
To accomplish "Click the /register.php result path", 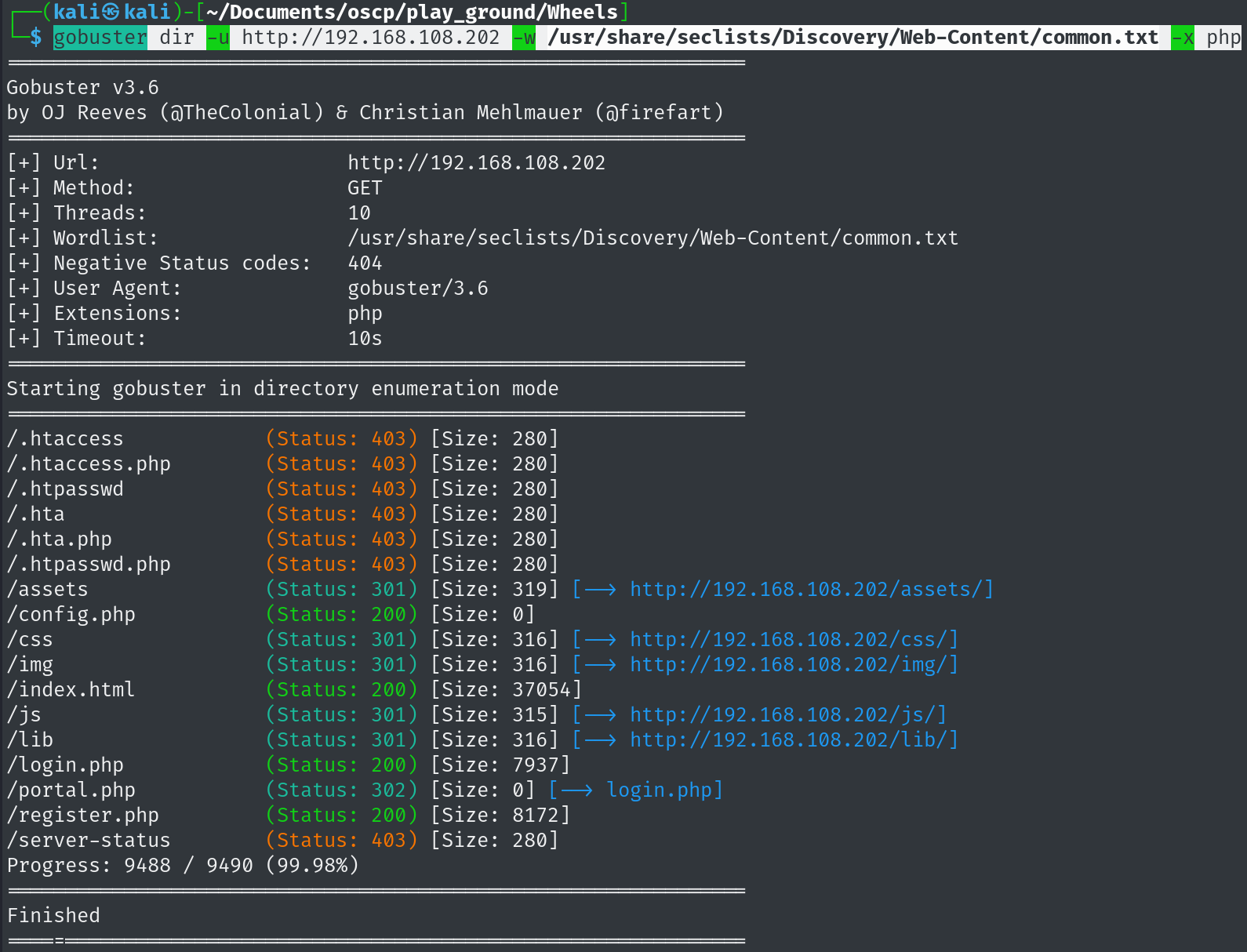I will 83,815.
